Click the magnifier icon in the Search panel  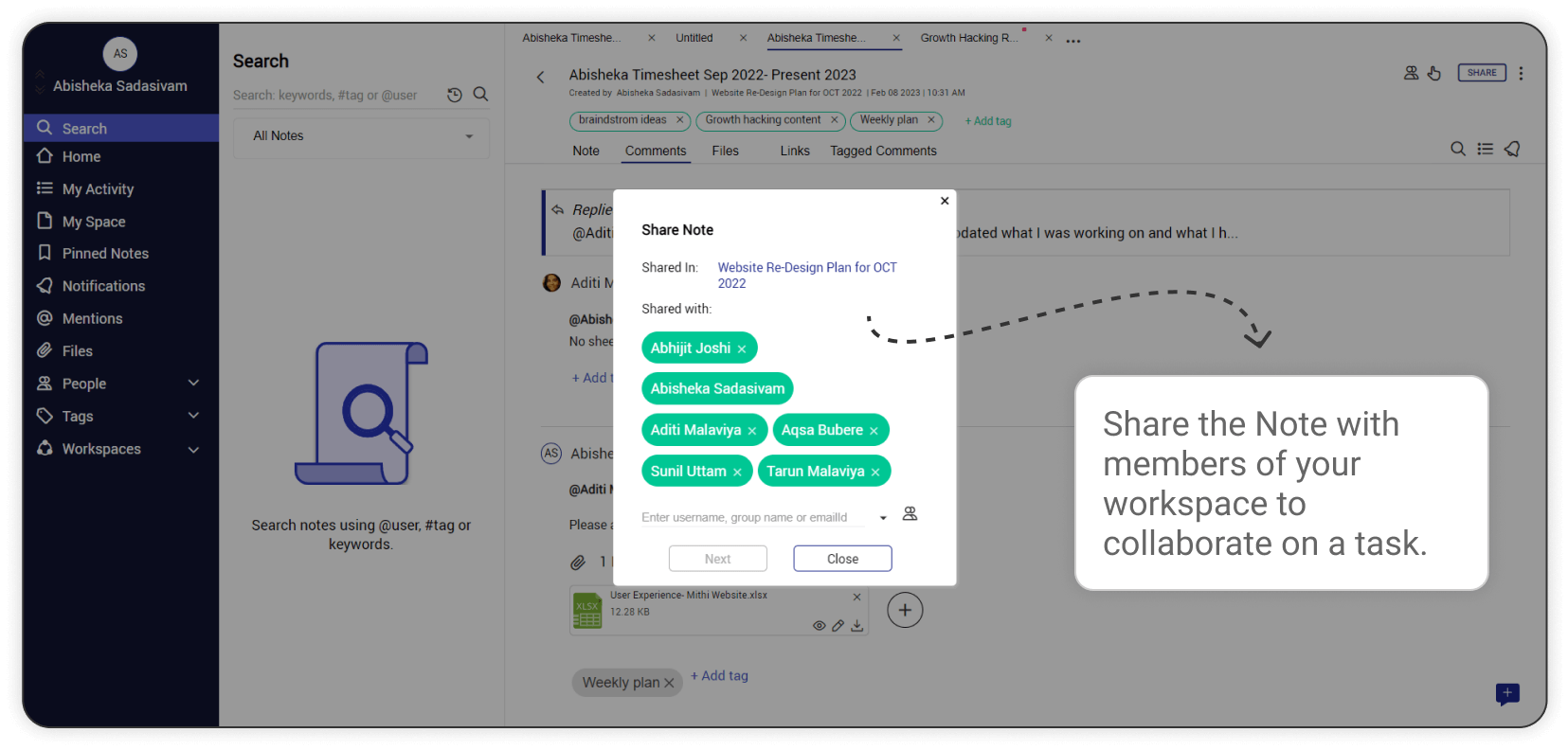tap(480, 94)
